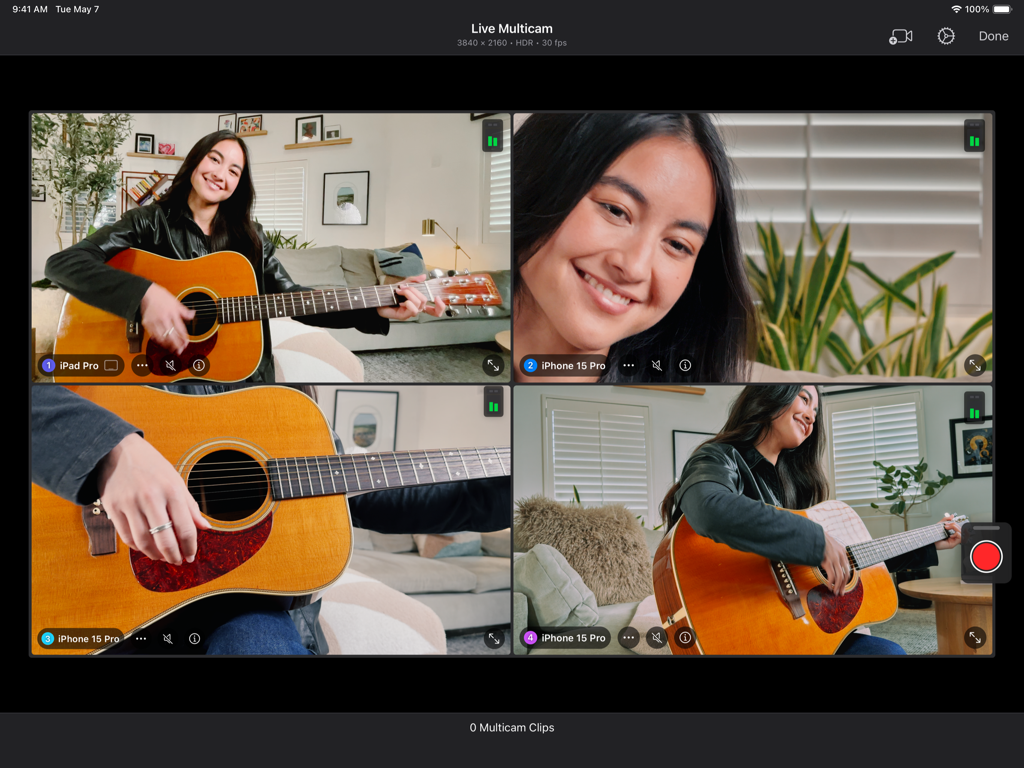Tap the Wi-Fi icon in the status bar
The width and height of the screenshot is (1024, 768).
click(957, 8)
